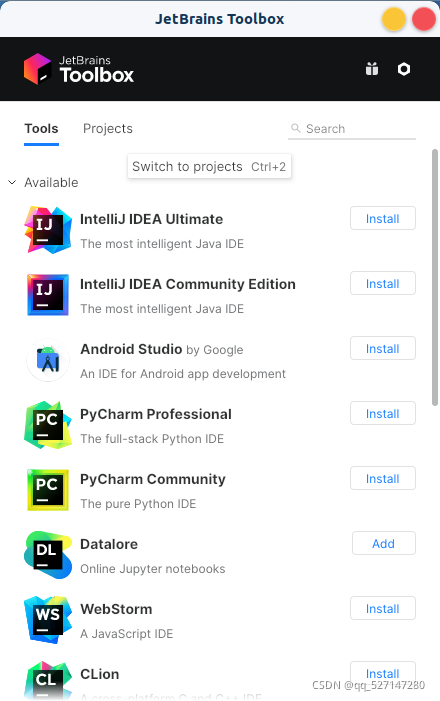
Task: Click the JetBrains Toolbox logo
Action: 79,69
